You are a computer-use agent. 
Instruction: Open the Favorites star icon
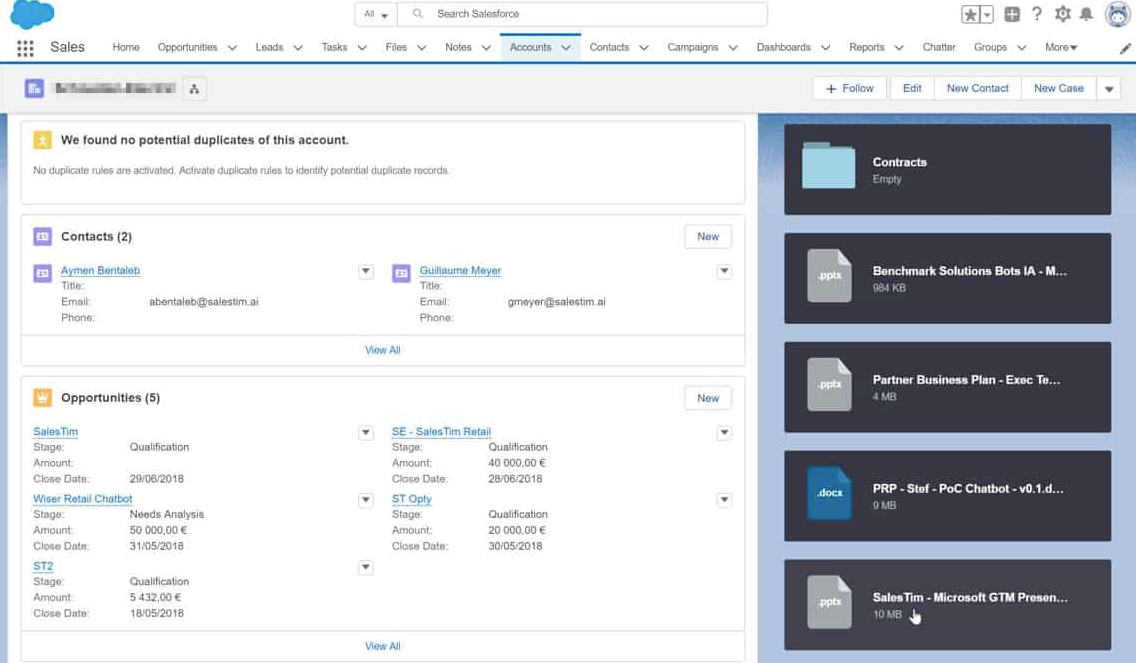tap(970, 14)
